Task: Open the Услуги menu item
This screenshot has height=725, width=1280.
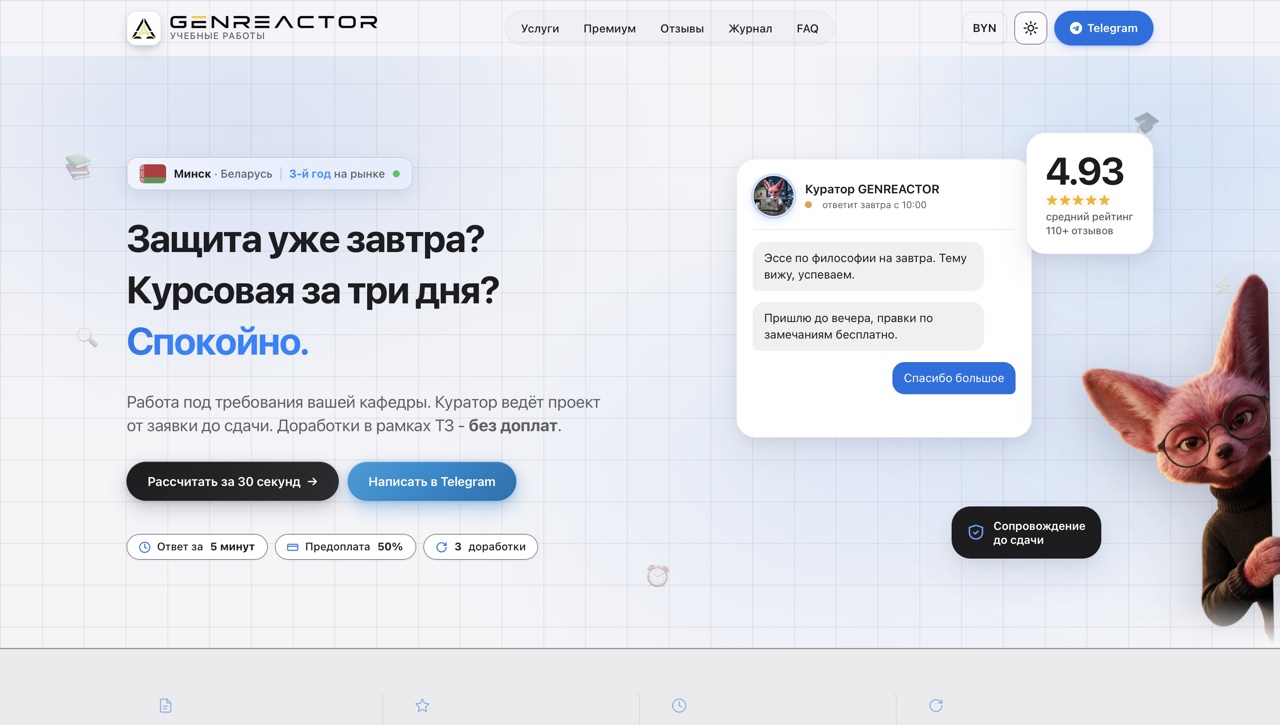Action: pos(540,28)
